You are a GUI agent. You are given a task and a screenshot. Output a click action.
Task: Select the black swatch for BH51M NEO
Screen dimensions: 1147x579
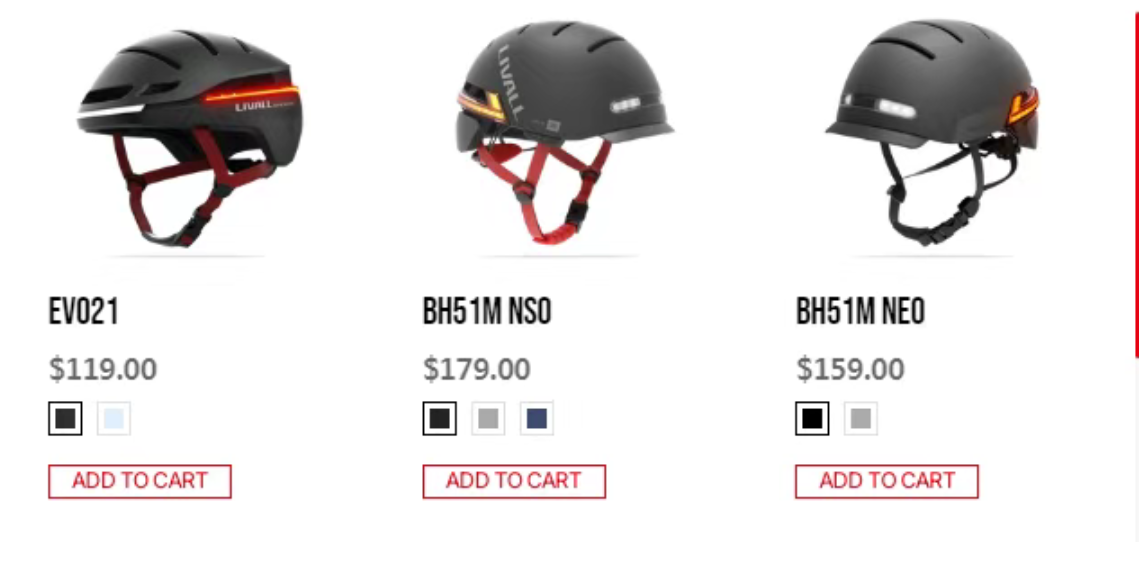(812, 419)
